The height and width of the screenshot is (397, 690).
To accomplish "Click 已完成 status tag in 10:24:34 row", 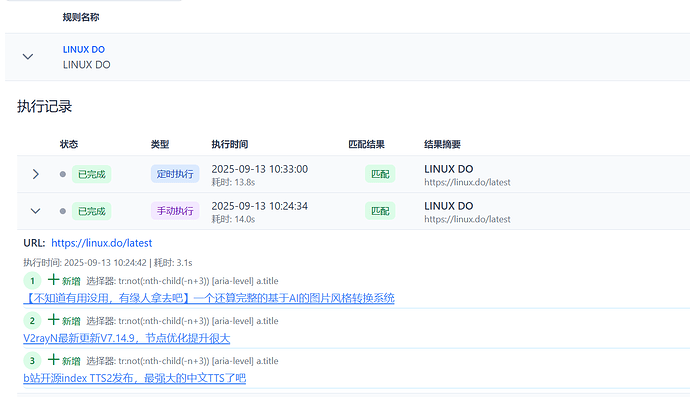I will 92,211.
